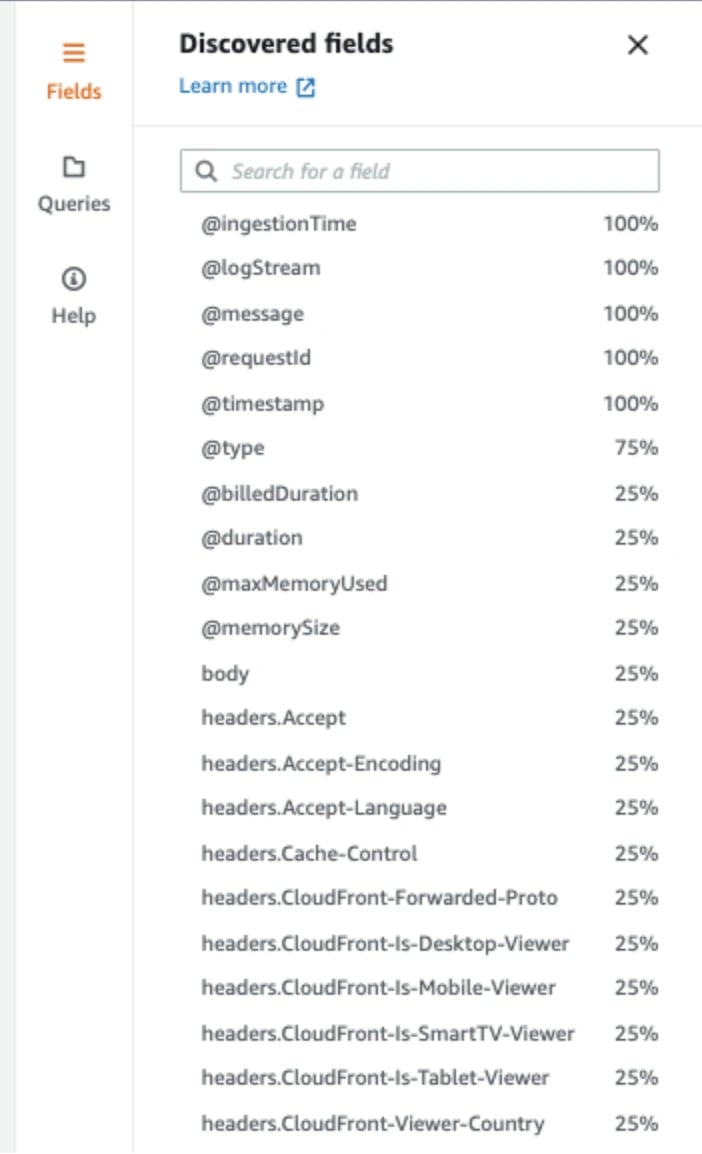Viewport: 702px width, 1154px height.
Task: Select the @type field at 75%
Action: (x=233, y=448)
